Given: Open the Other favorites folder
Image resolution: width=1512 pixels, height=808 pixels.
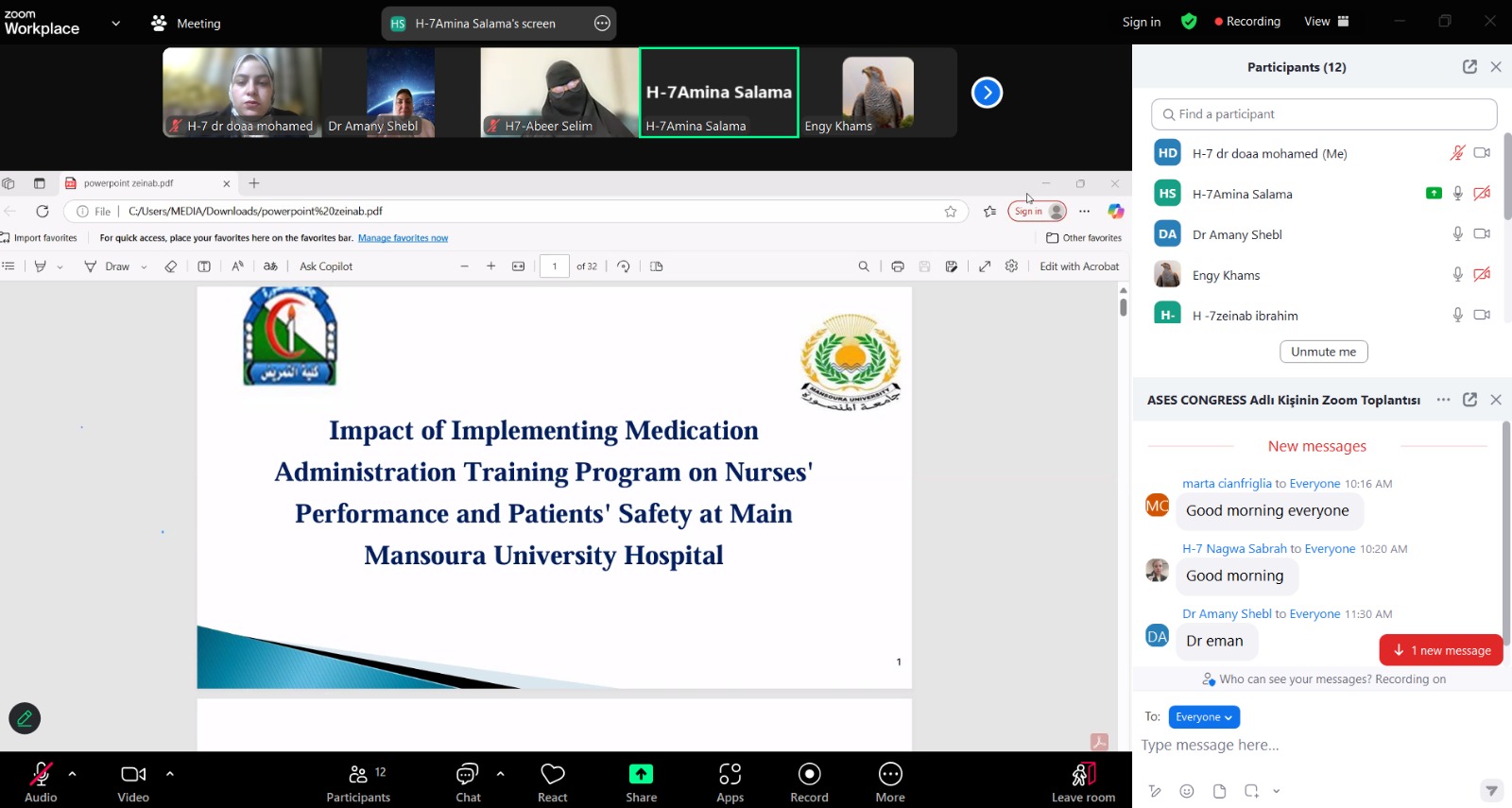Looking at the screenshot, I should 1084,238.
